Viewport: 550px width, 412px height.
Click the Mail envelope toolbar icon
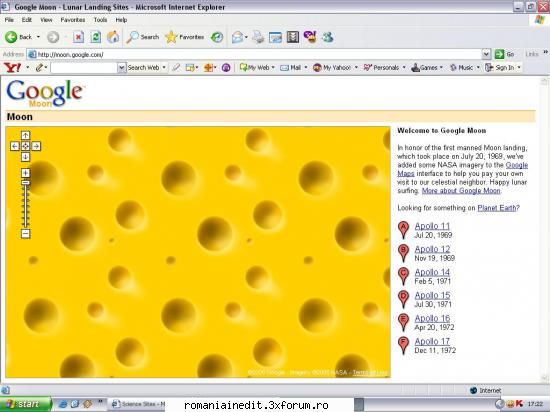pyautogui.click(x=237, y=37)
